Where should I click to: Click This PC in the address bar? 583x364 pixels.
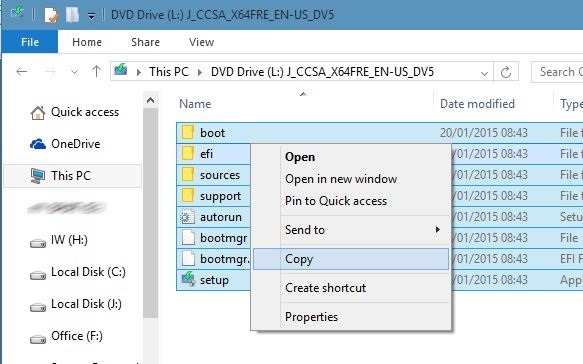pos(169,72)
